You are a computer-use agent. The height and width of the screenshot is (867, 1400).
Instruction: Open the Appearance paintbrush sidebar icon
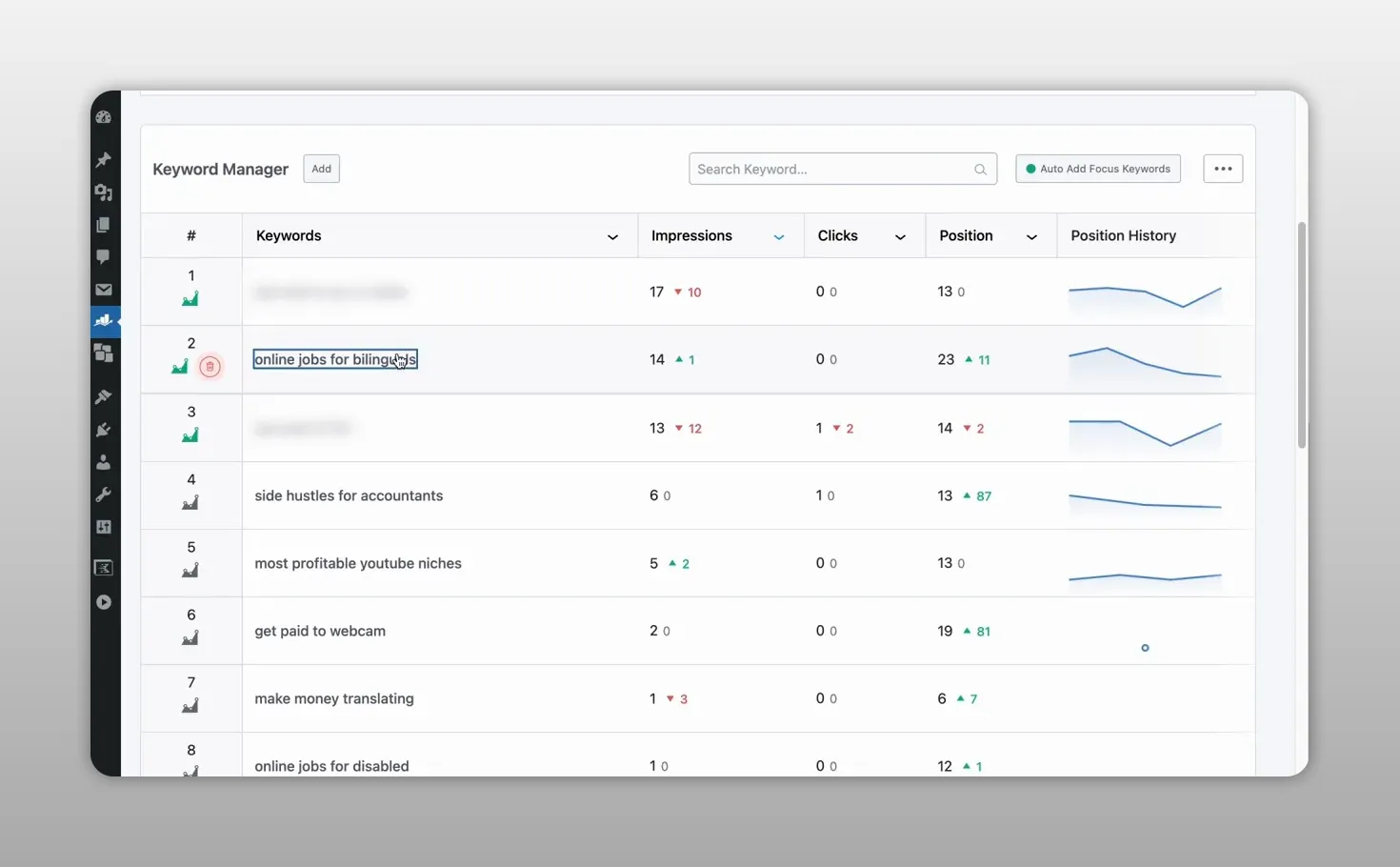104,396
